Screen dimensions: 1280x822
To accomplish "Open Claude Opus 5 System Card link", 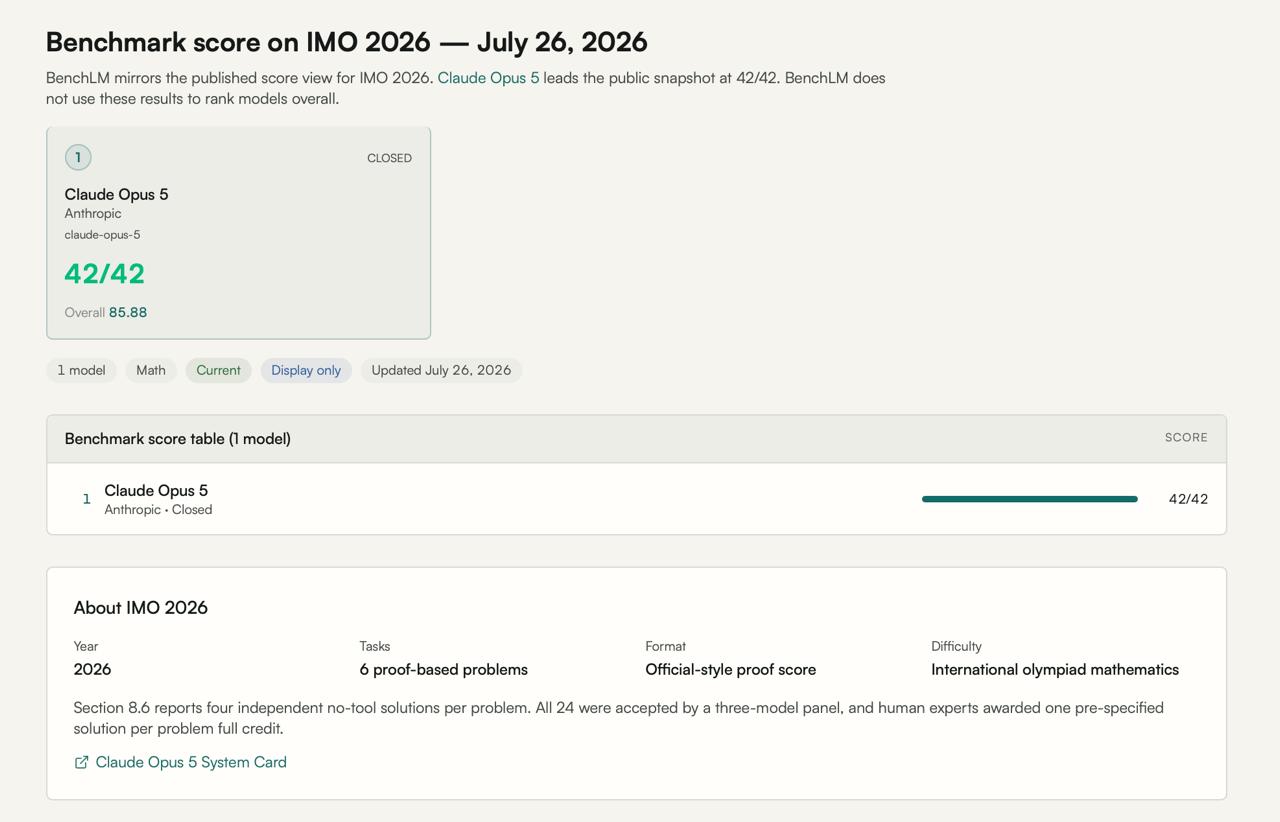I will 191,762.
